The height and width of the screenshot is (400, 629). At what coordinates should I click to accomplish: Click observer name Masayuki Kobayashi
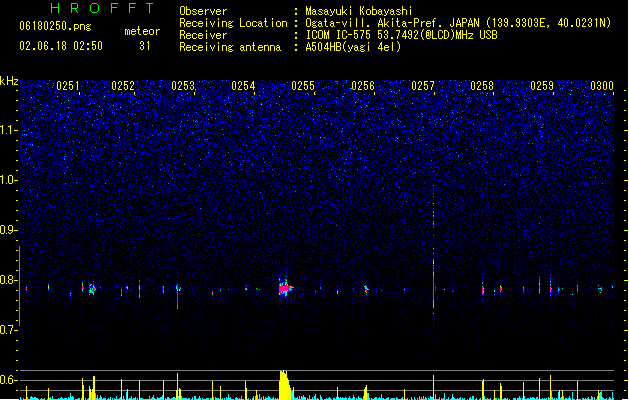click(359, 11)
